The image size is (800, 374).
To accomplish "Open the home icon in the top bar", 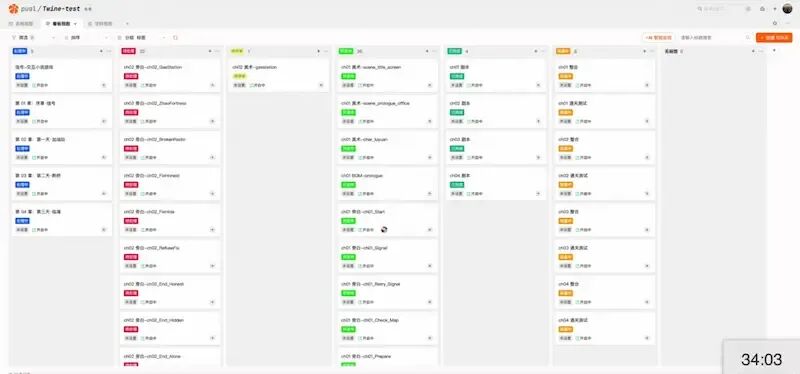I will tap(762, 9).
